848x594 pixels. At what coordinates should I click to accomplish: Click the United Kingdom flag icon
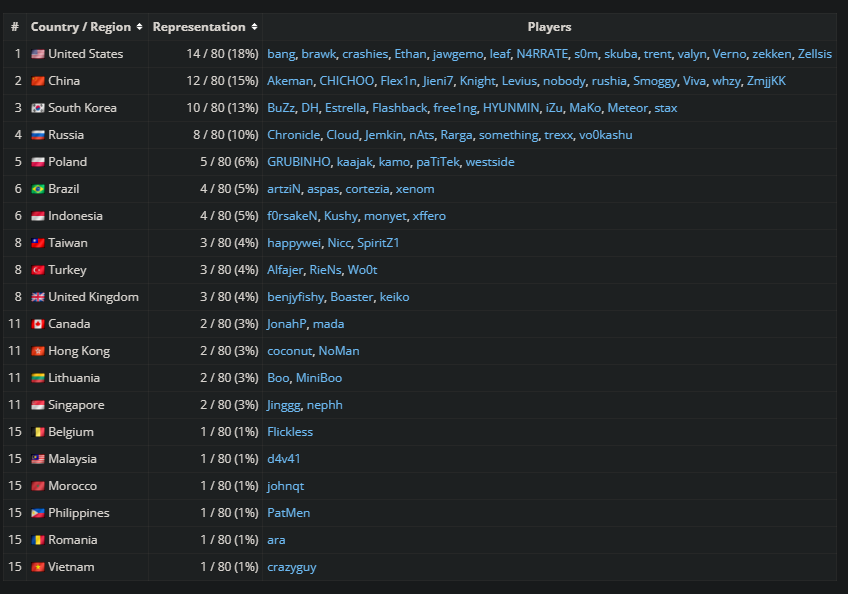(38, 297)
